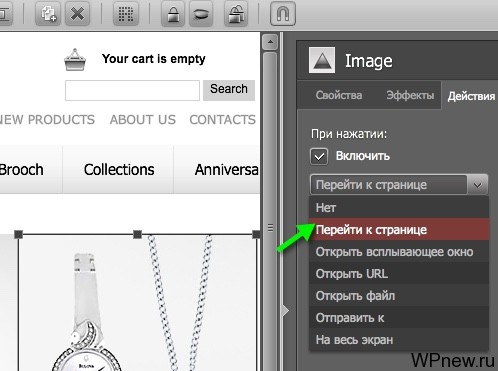Click the delete X toolbar icon
The width and height of the screenshot is (498, 371).
(x=77, y=14)
